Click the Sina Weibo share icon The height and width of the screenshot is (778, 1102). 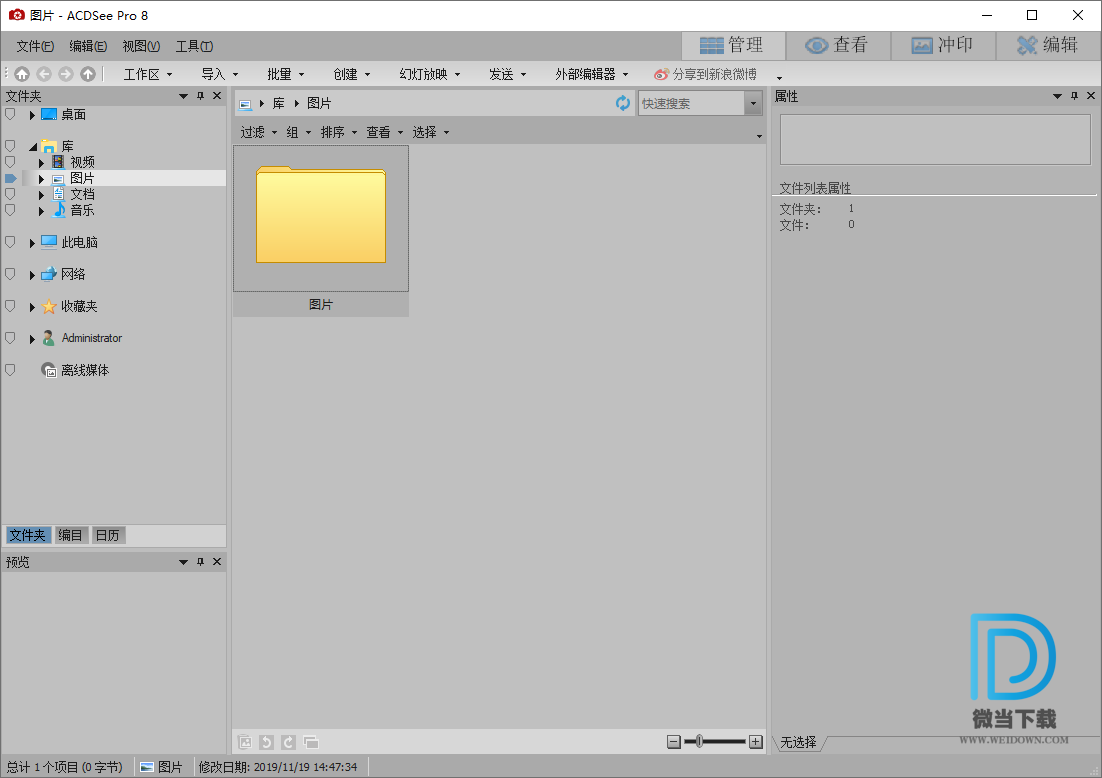click(661, 74)
